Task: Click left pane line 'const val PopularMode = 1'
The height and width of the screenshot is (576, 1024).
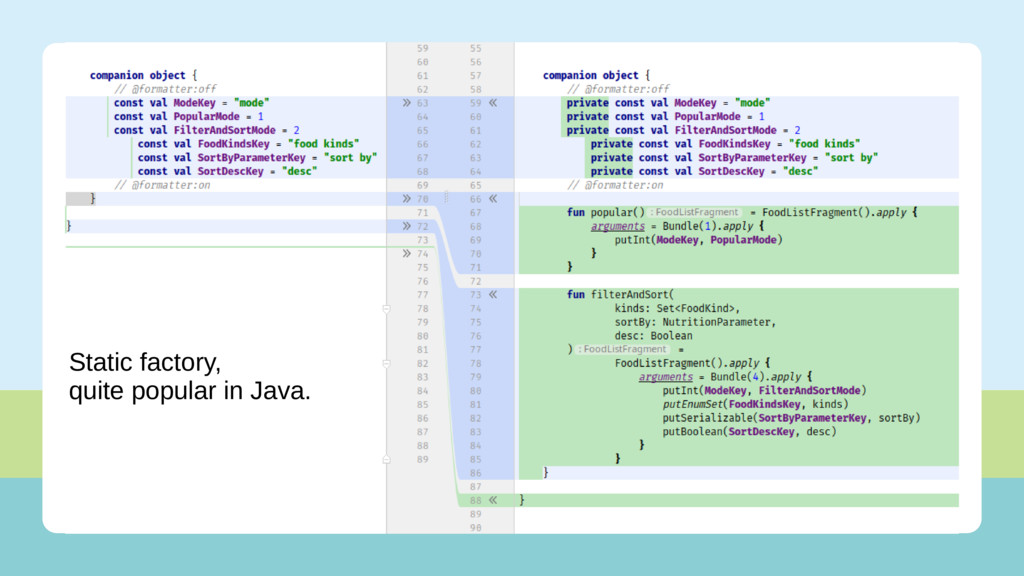Action: point(188,116)
